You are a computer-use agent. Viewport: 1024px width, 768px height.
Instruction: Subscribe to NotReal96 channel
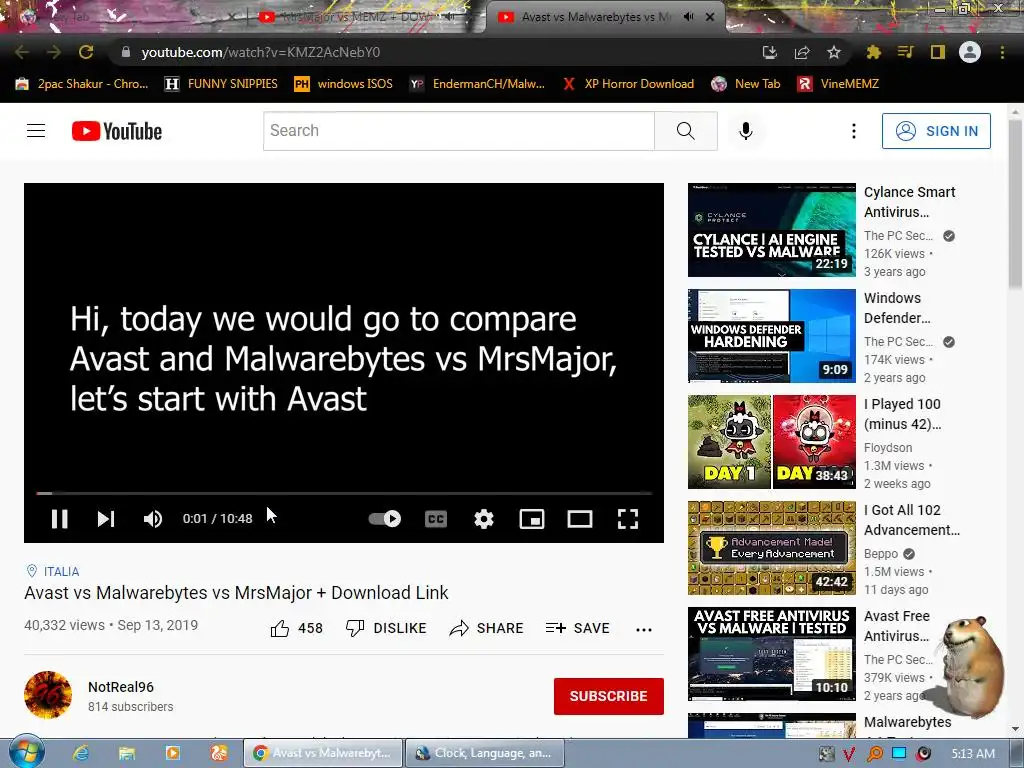pyautogui.click(x=609, y=696)
